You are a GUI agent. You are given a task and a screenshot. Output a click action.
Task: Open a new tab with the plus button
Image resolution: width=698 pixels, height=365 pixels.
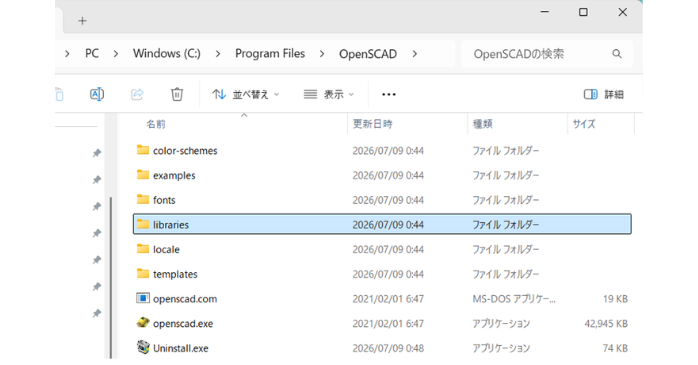[82, 21]
